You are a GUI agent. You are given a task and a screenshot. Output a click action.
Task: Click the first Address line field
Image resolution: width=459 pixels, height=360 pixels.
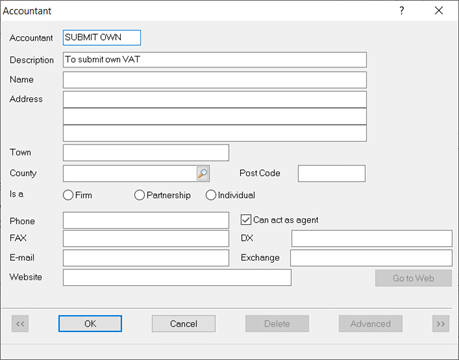215,99
